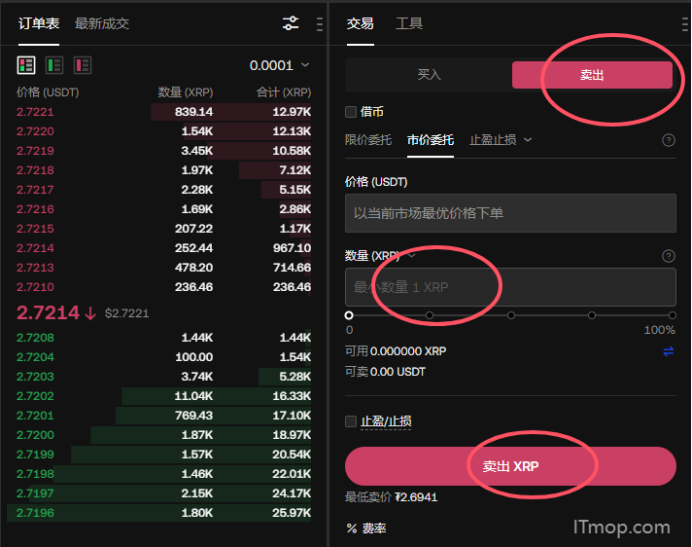Click 可用 0.000000 XRP balance text
Screen dimensions: 692x547
[395, 351]
